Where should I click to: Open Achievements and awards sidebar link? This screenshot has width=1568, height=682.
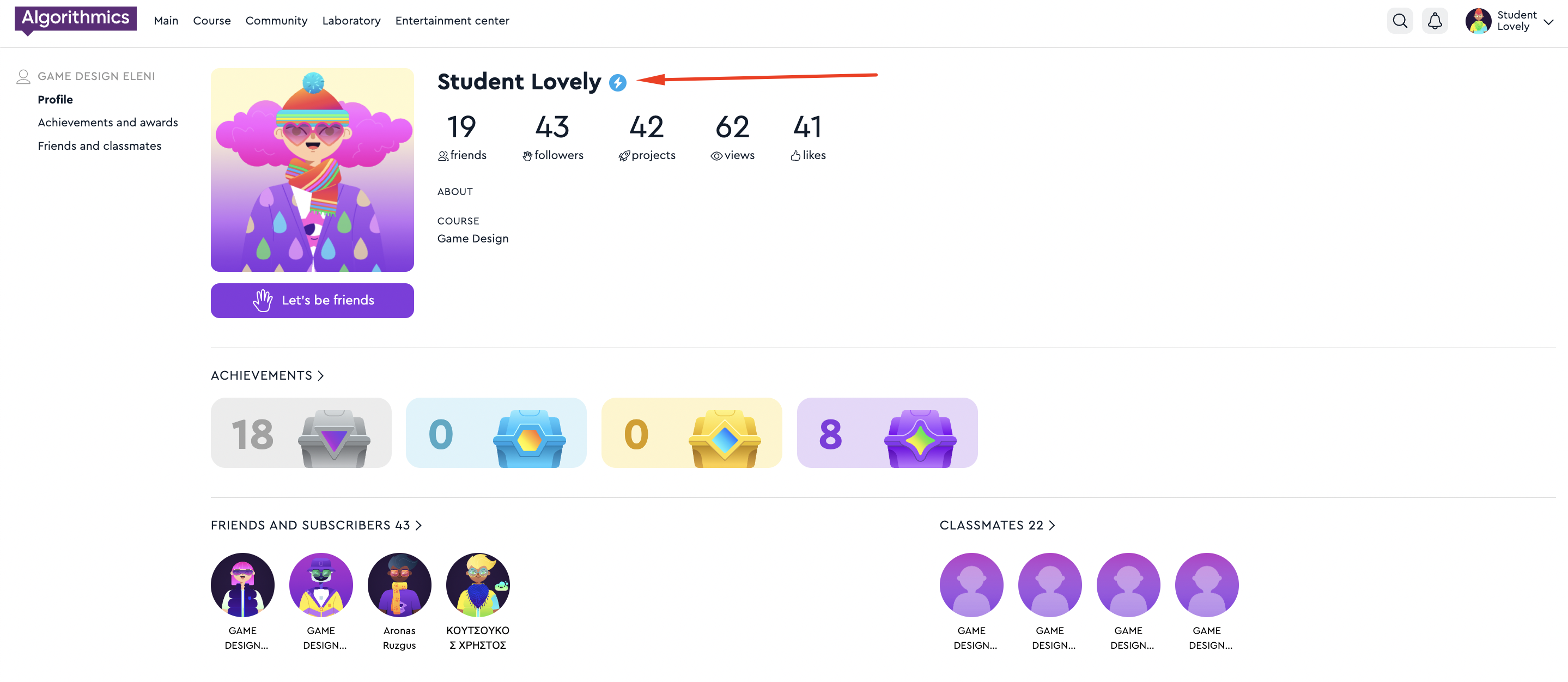pyautogui.click(x=108, y=123)
